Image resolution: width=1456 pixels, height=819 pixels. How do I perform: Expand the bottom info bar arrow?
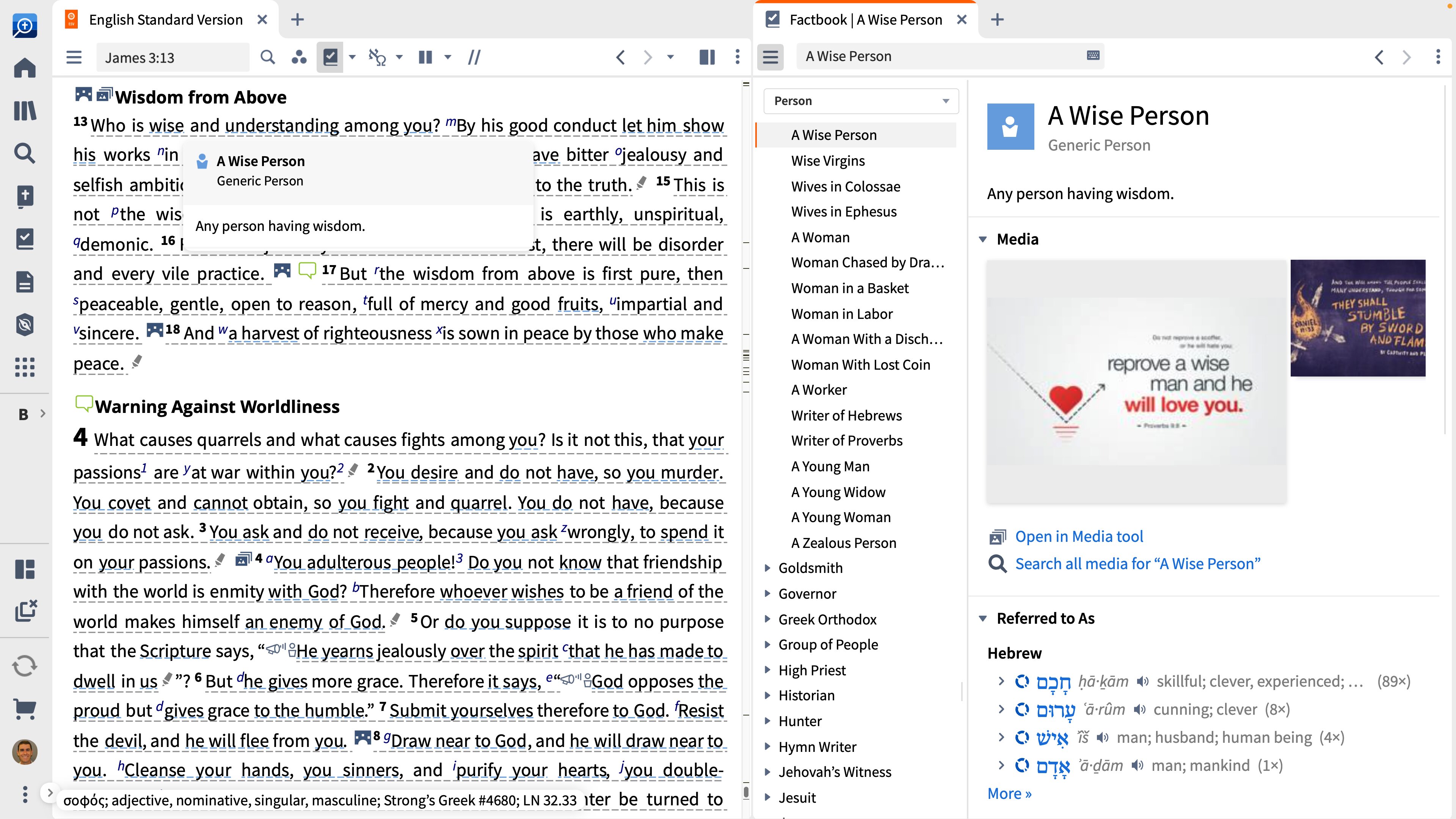50,793
